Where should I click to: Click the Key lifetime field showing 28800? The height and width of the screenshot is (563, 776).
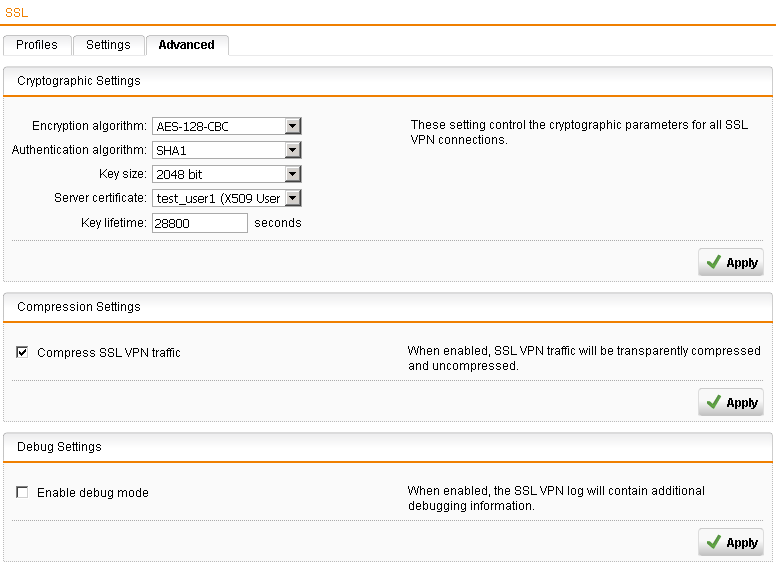click(199, 223)
